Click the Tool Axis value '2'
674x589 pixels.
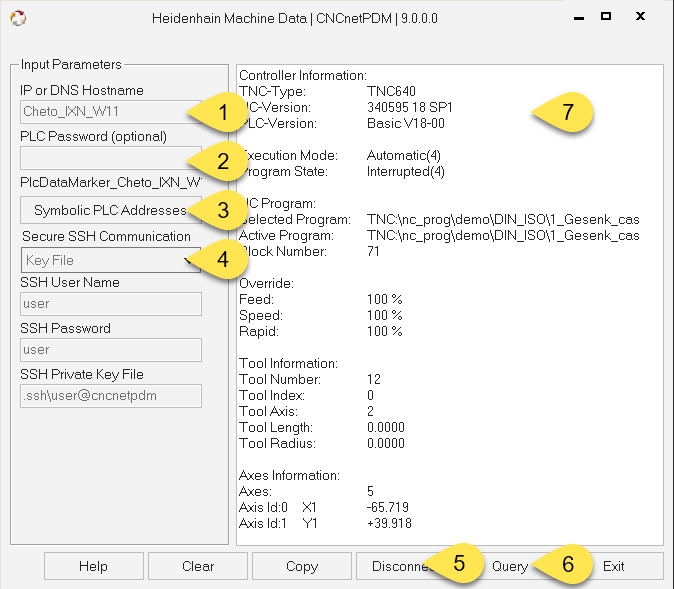click(x=371, y=411)
